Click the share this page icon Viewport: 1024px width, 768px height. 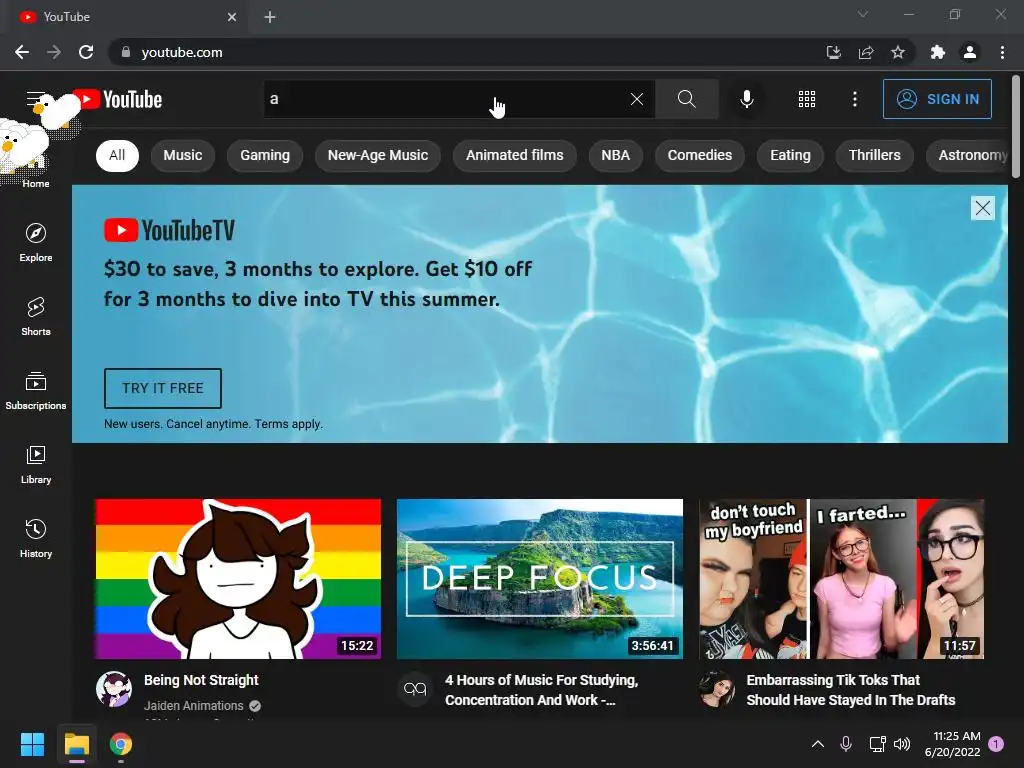[866, 52]
